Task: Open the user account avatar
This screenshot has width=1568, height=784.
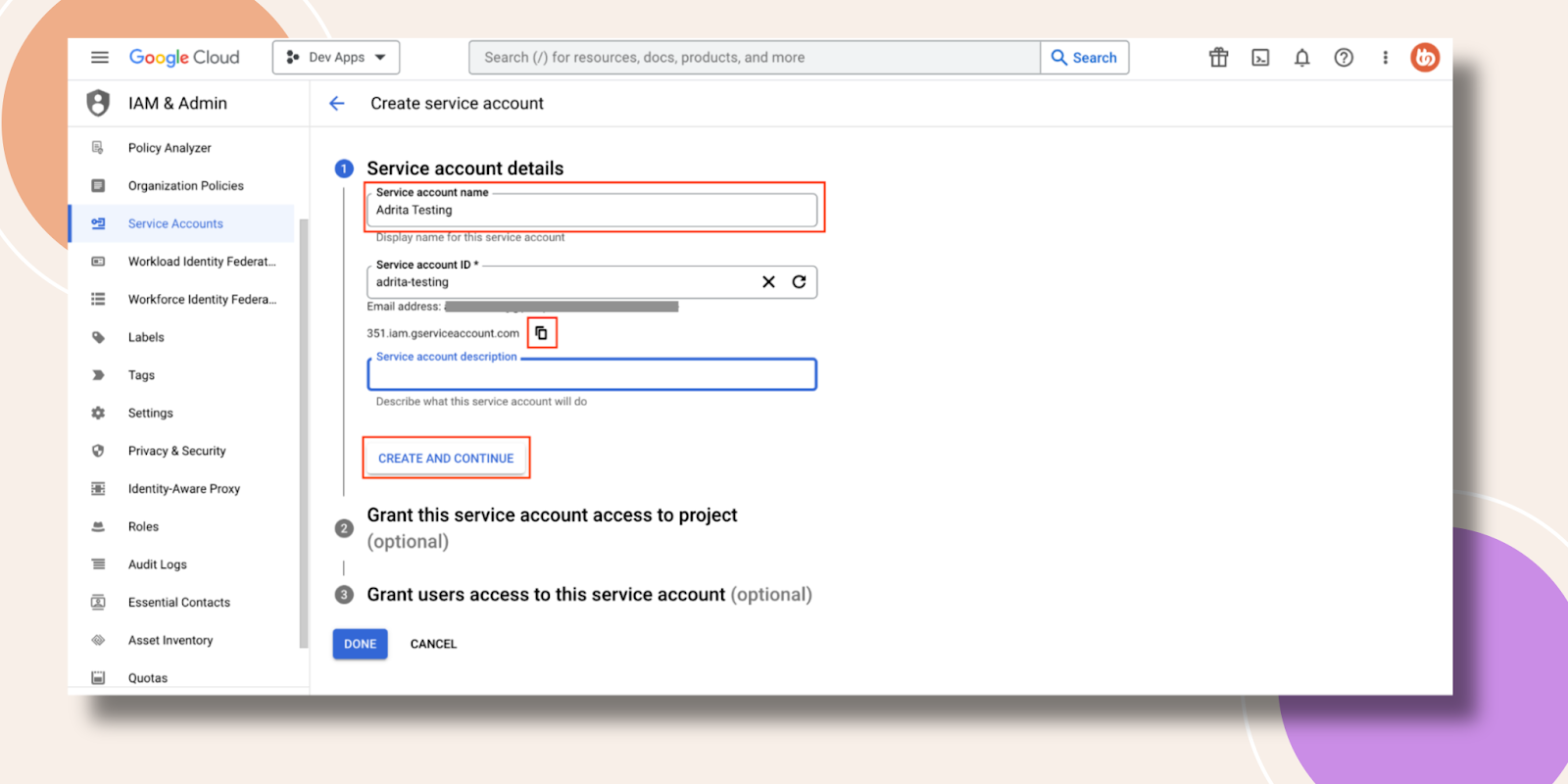Action: 1425,58
